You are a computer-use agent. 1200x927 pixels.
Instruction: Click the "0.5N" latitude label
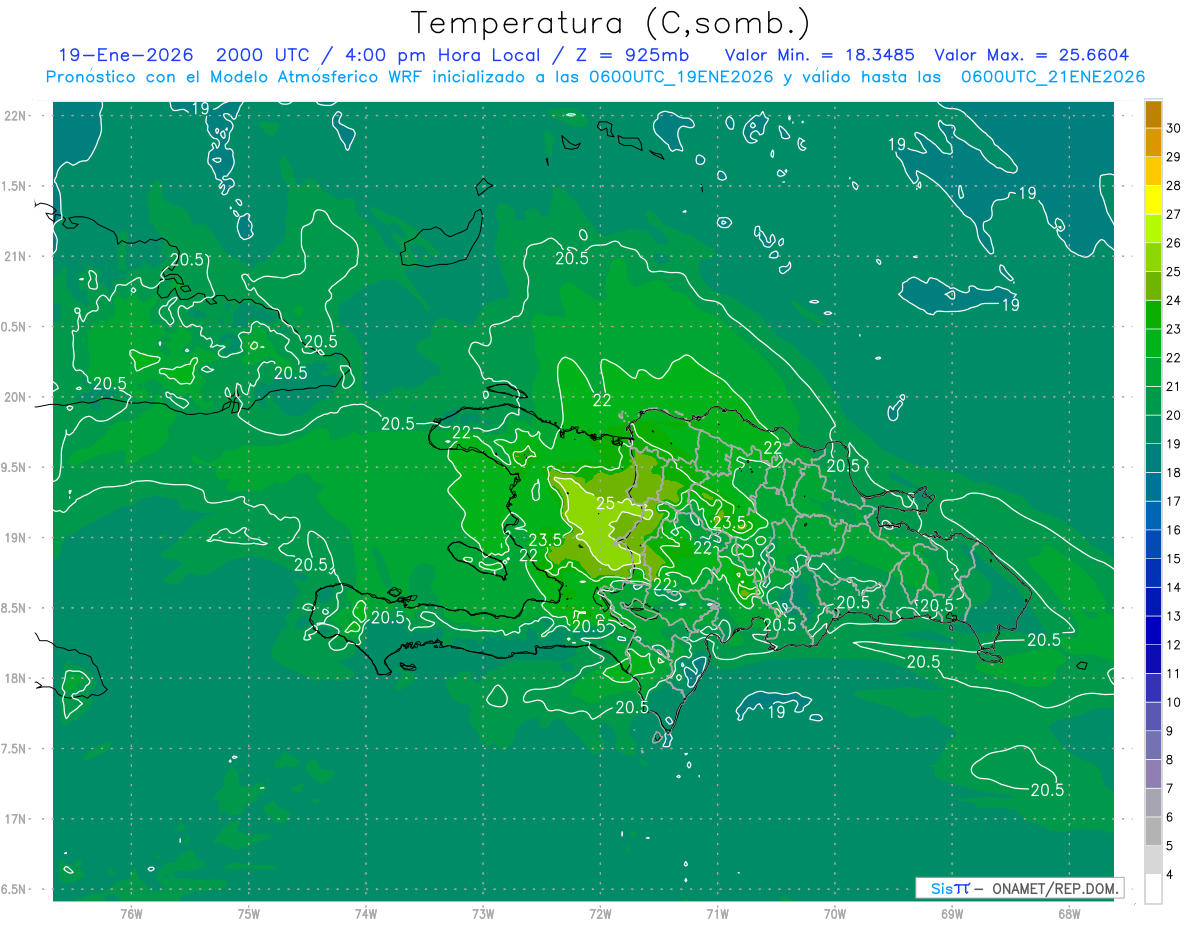tap(15, 327)
